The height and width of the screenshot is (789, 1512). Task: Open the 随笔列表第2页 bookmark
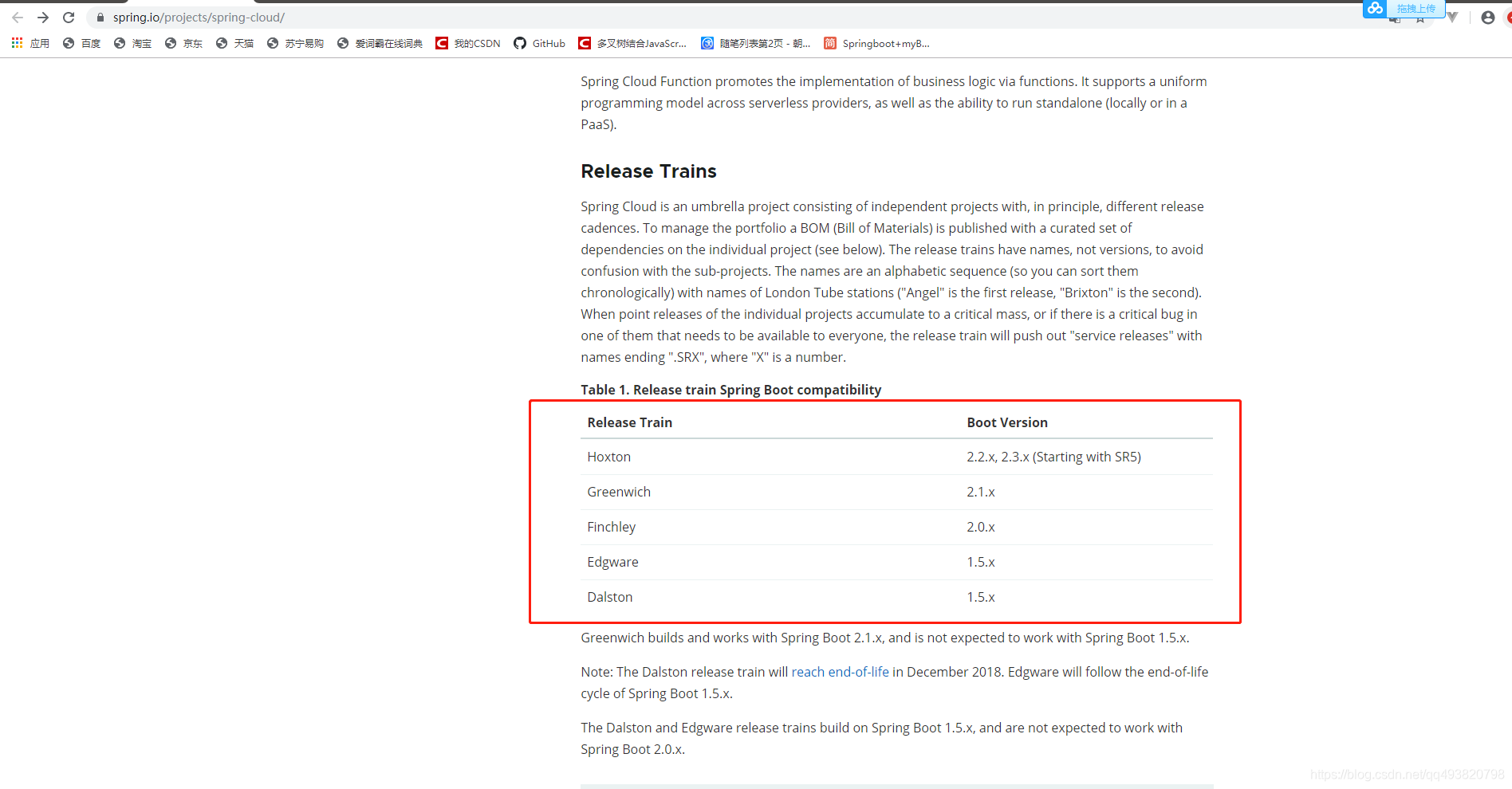[x=756, y=43]
